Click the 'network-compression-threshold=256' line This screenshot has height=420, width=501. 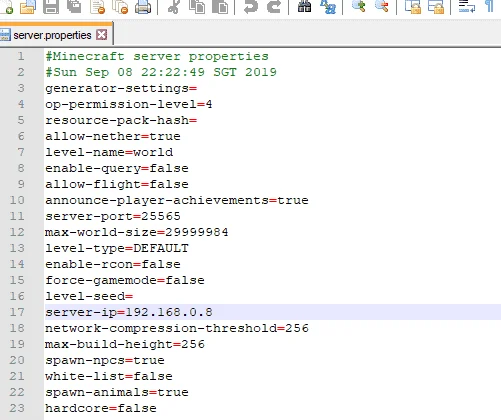point(177,328)
